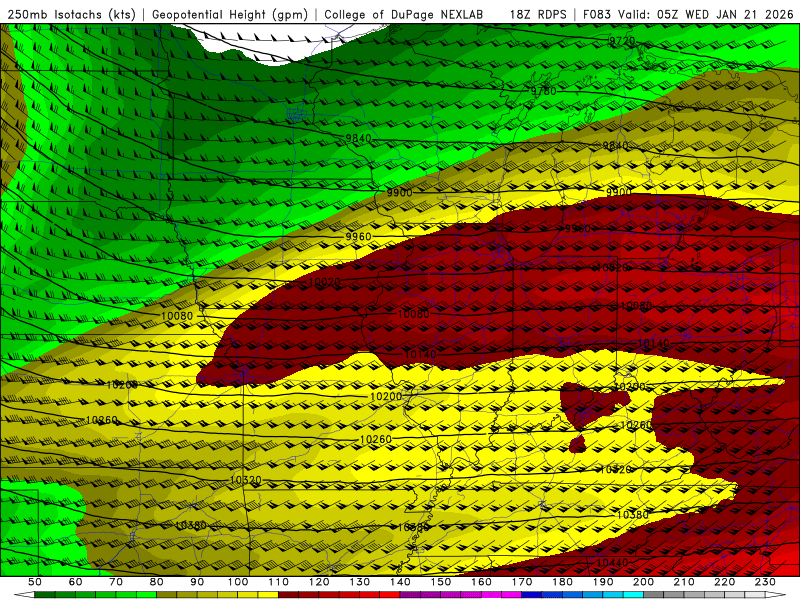Click the cyan swatches on the color bar

[x=623, y=595]
